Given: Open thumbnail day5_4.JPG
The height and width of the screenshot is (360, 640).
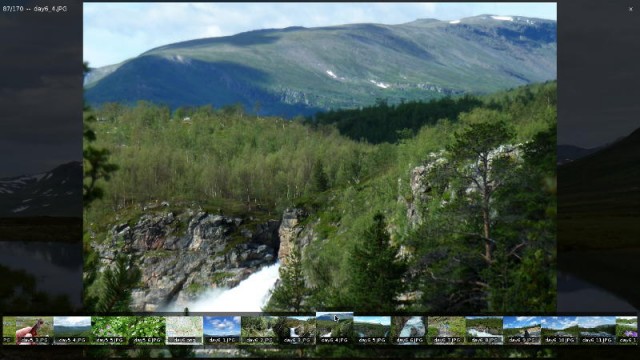Looking at the screenshot, I should click(72, 331).
